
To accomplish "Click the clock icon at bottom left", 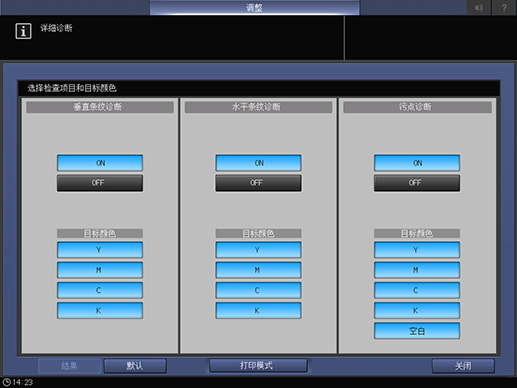I will click(6, 382).
